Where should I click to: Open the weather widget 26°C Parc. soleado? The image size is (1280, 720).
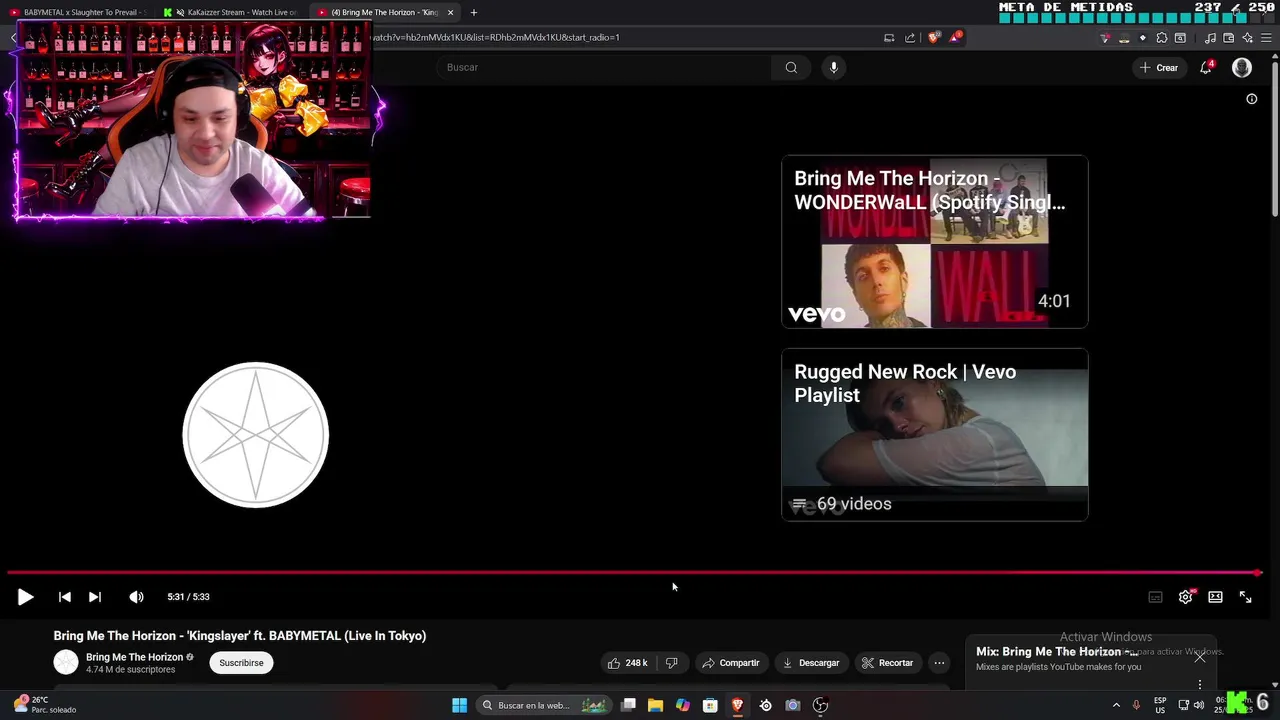44,705
